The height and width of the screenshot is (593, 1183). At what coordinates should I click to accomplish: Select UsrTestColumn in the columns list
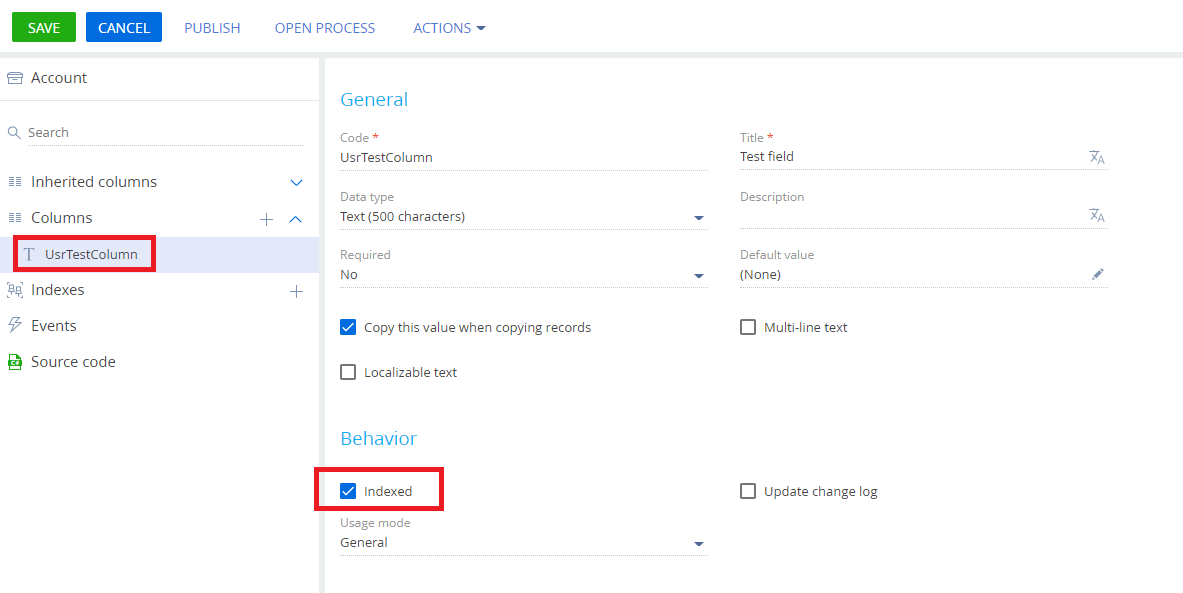click(x=91, y=254)
